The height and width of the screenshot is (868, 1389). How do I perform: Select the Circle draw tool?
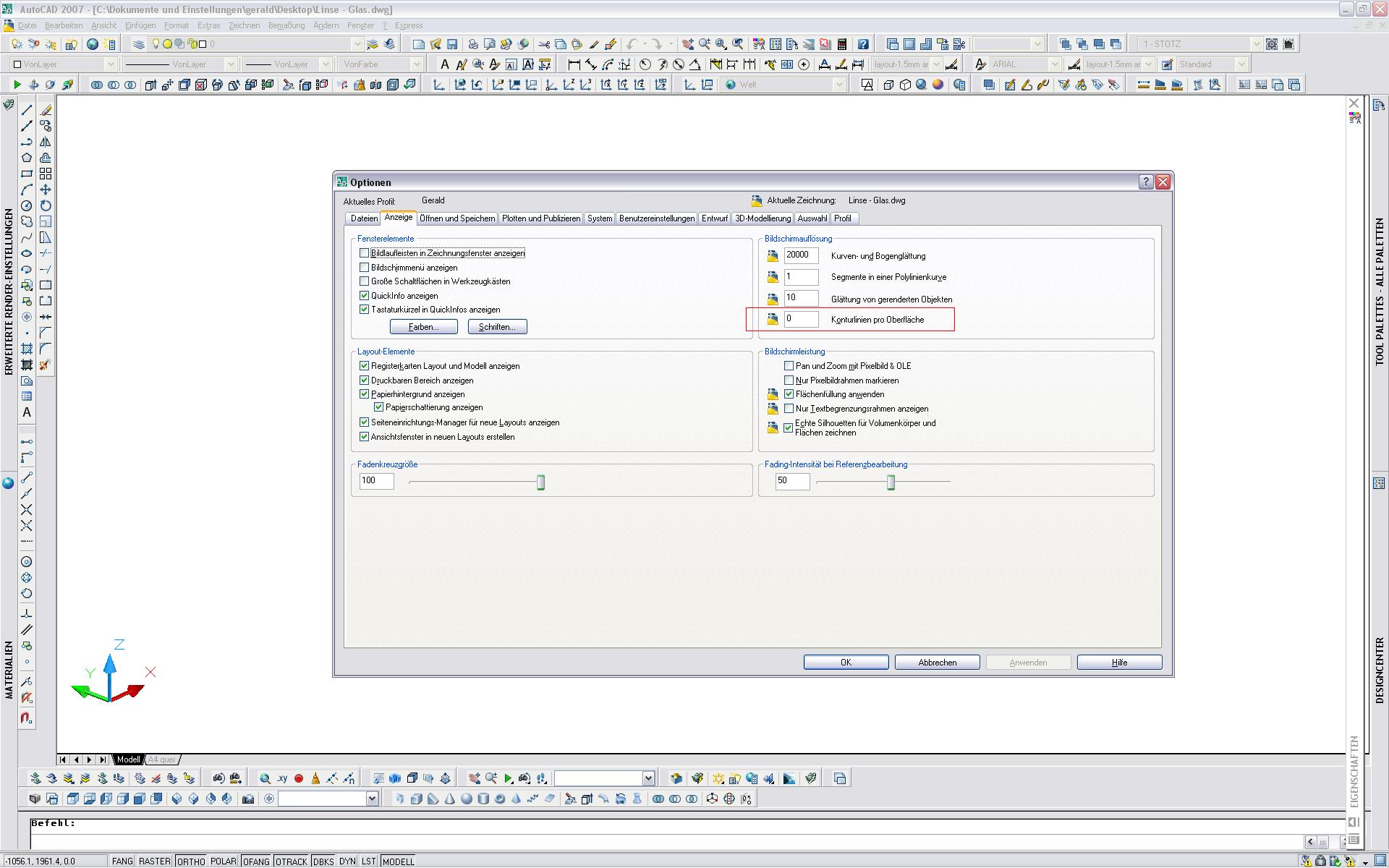coord(27,205)
